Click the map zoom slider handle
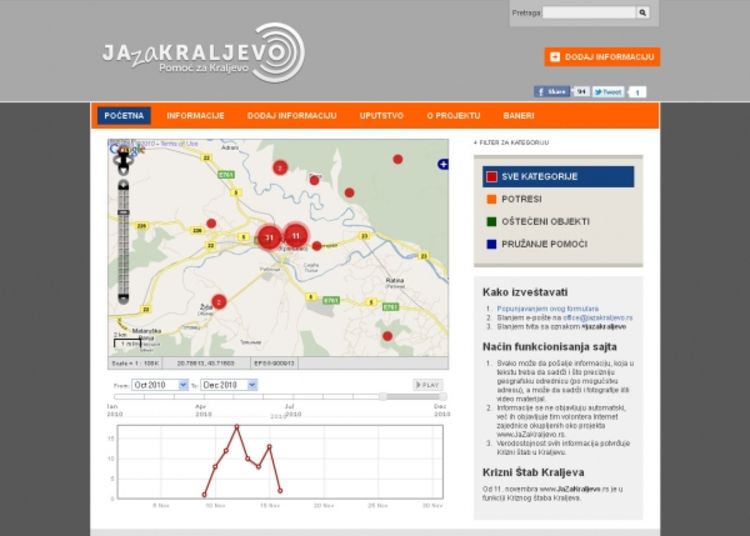 (123, 212)
